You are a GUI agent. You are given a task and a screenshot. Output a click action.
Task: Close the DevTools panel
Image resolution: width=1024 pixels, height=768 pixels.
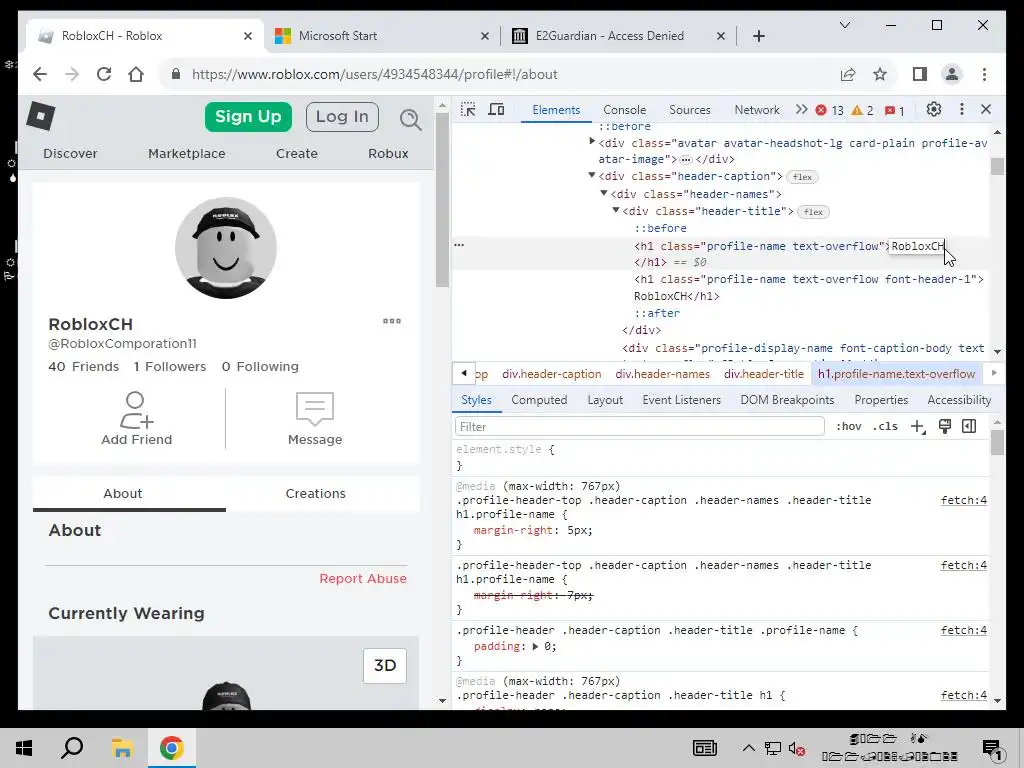pyautogui.click(x=986, y=109)
